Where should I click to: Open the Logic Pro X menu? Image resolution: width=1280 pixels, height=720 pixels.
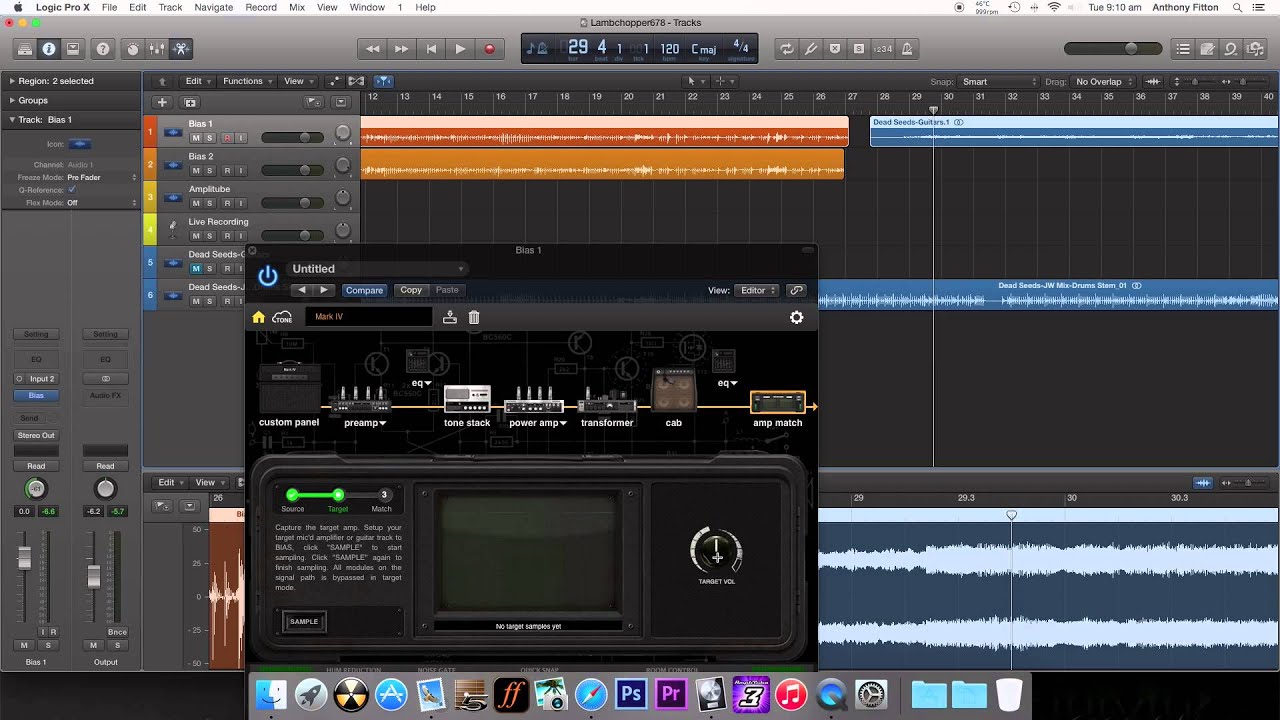coord(62,7)
